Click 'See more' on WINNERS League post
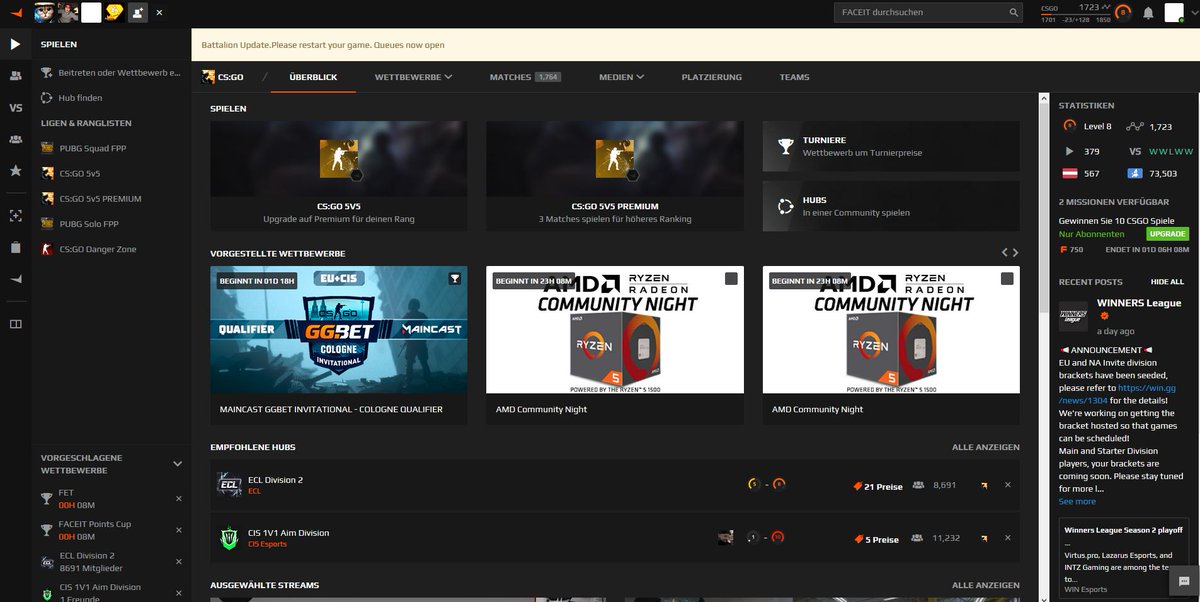 click(x=1077, y=501)
